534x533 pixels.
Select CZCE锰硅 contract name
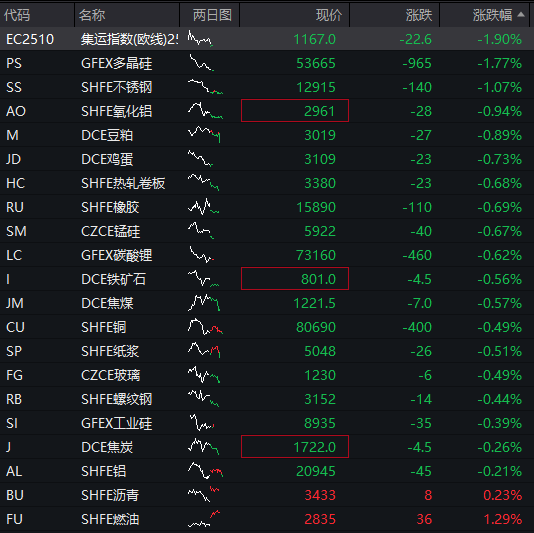pos(110,231)
